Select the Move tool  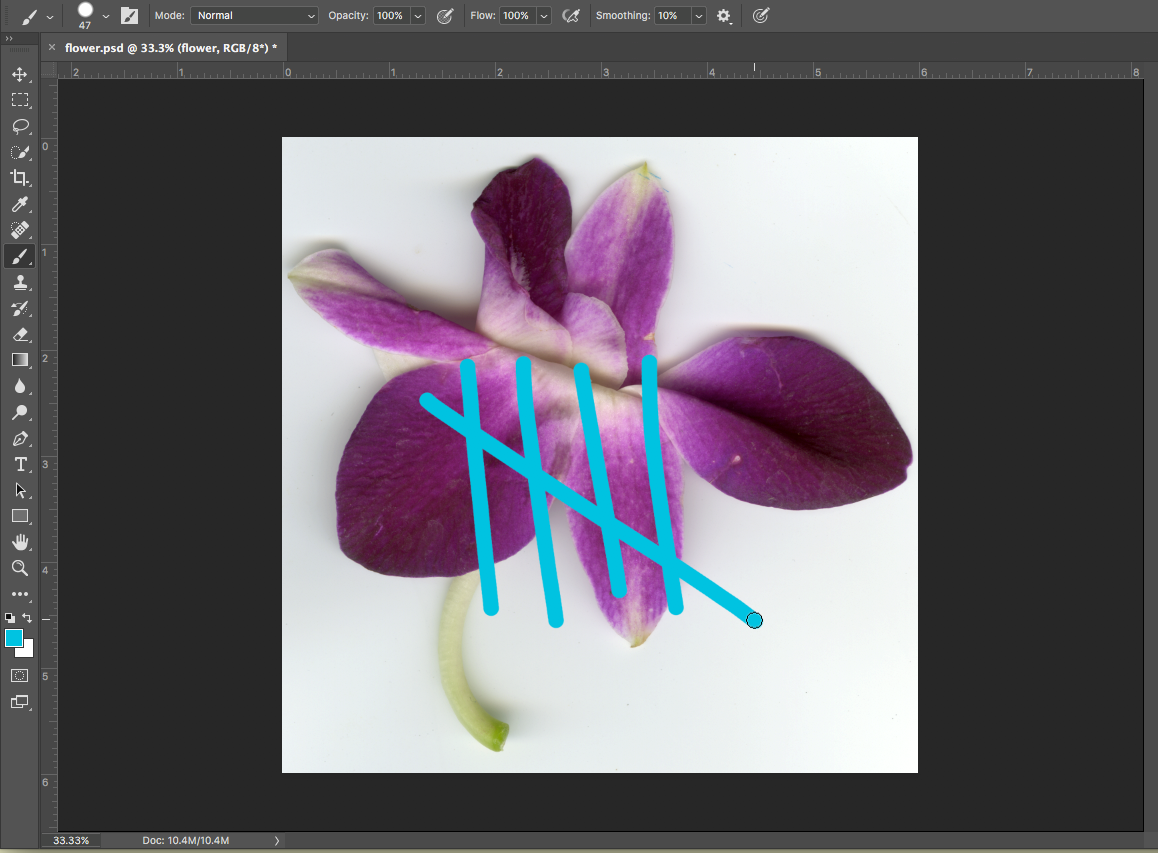pyautogui.click(x=19, y=74)
